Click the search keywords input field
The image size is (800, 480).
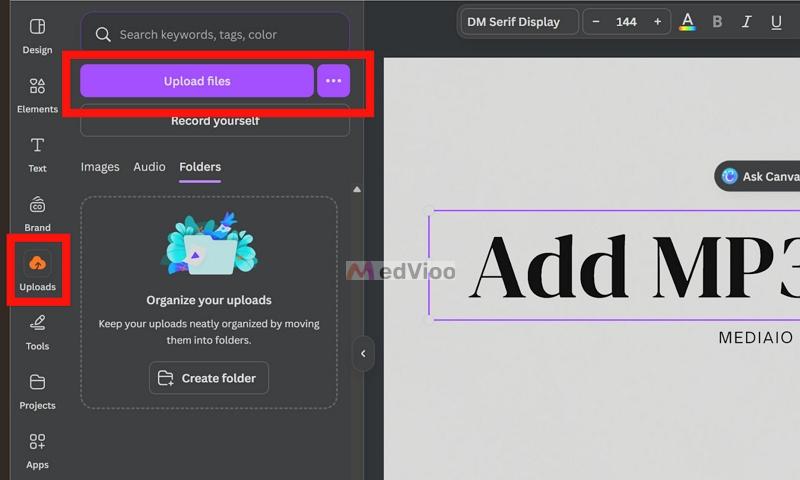pyautogui.click(x=215, y=35)
